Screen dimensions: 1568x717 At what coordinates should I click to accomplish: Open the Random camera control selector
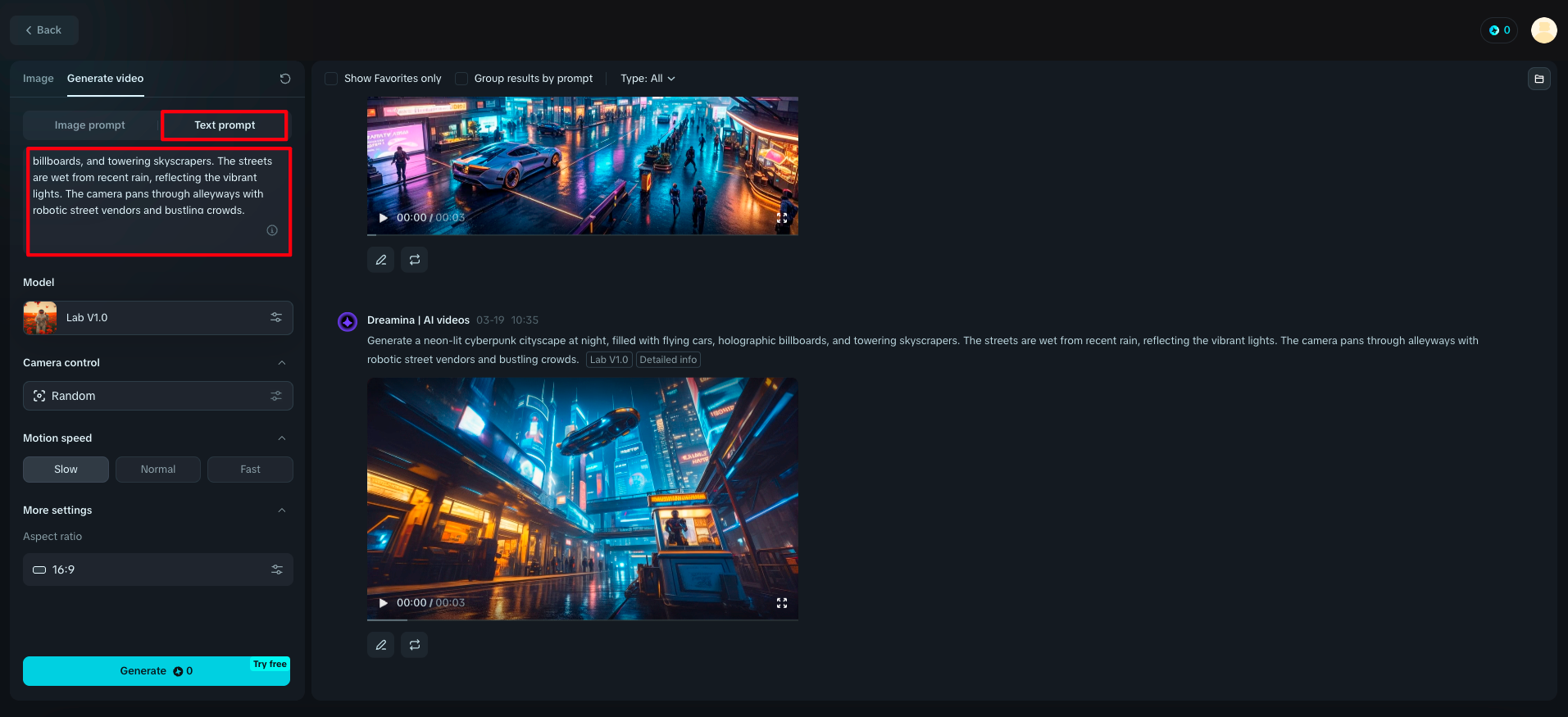[x=158, y=396]
